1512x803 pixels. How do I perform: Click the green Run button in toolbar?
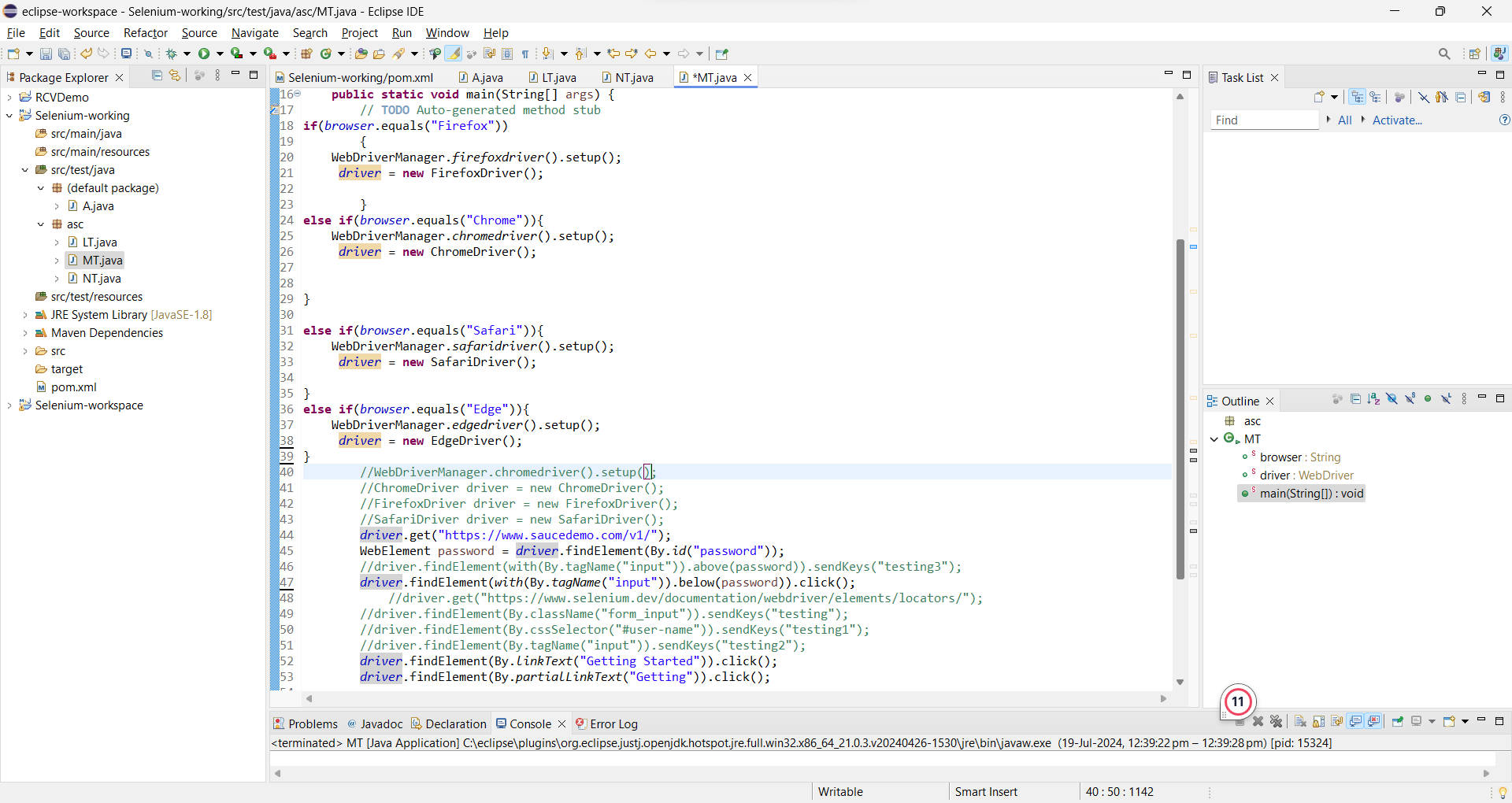tap(205, 54)
